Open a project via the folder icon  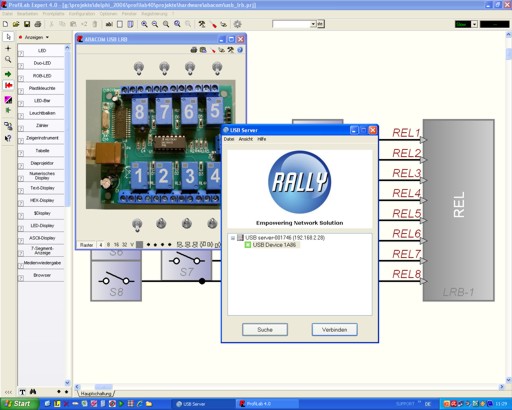point(16,24)
